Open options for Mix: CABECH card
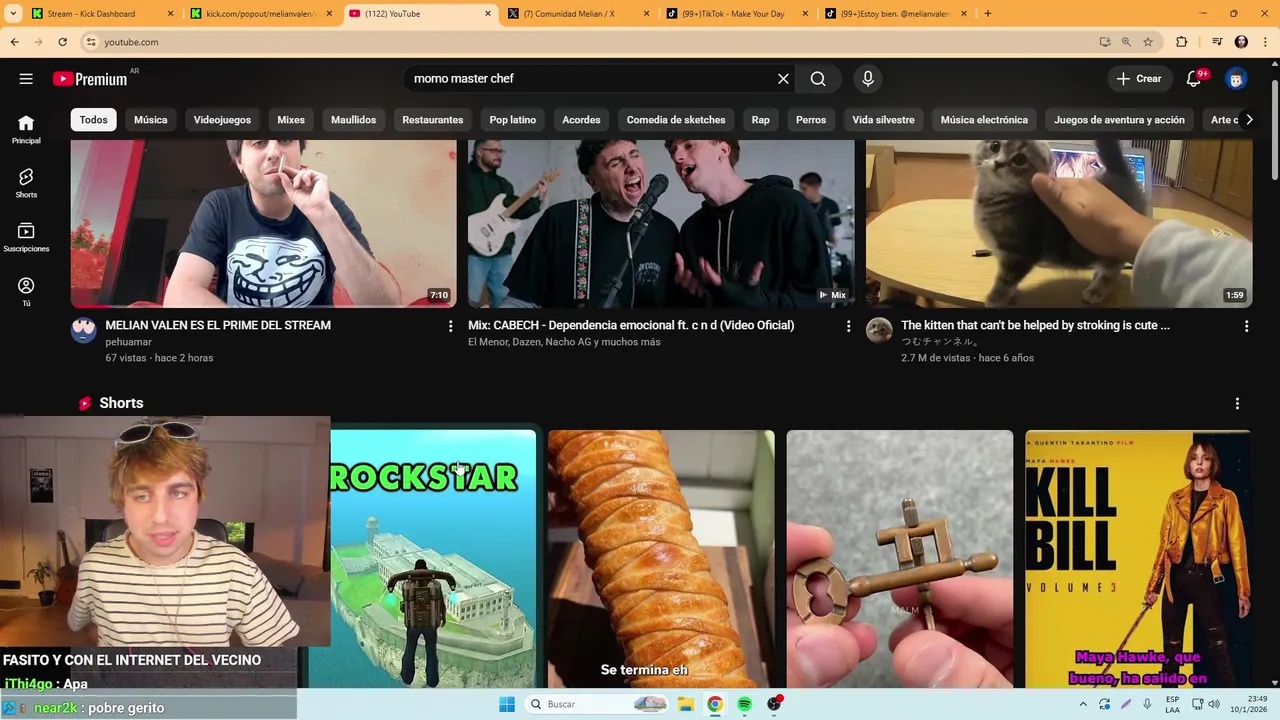1280x720 pixels. pos(848,326)
